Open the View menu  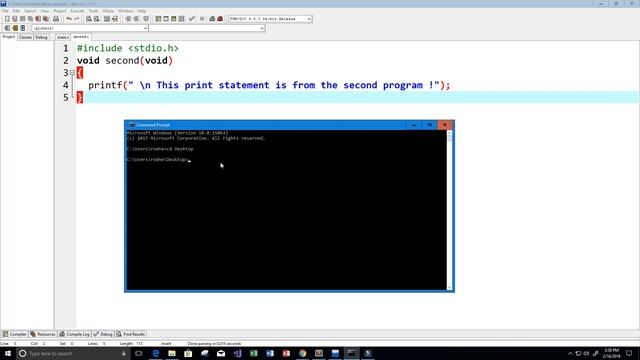click(45, 11)
